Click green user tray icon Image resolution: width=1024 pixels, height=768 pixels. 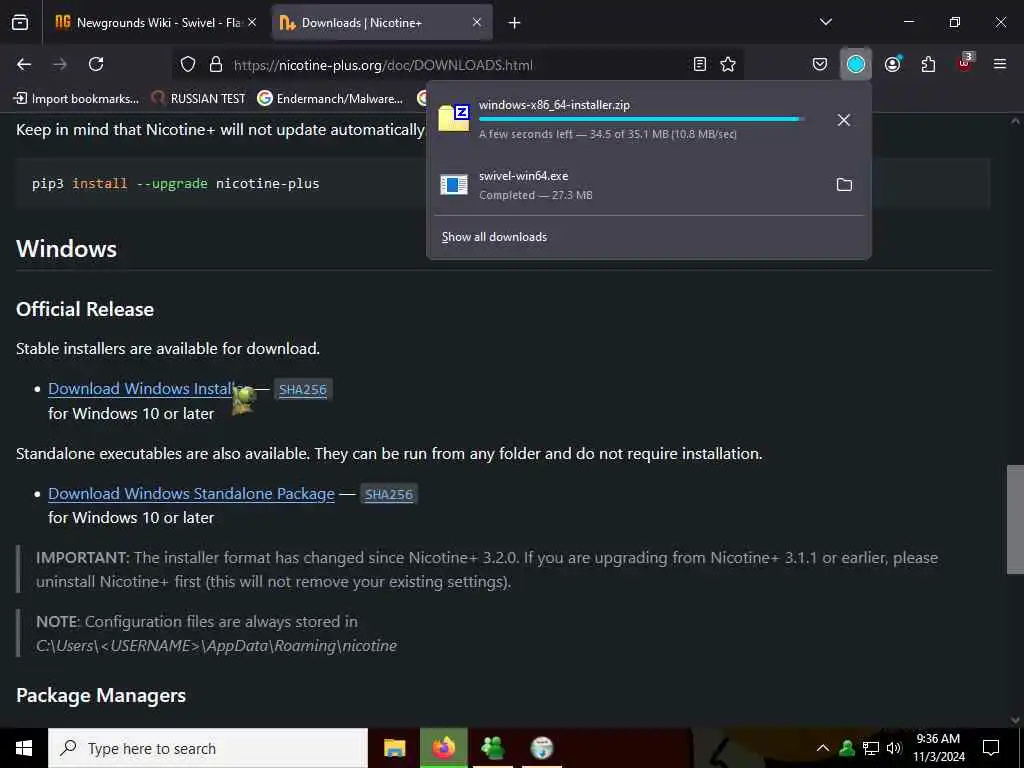(847, 748)
